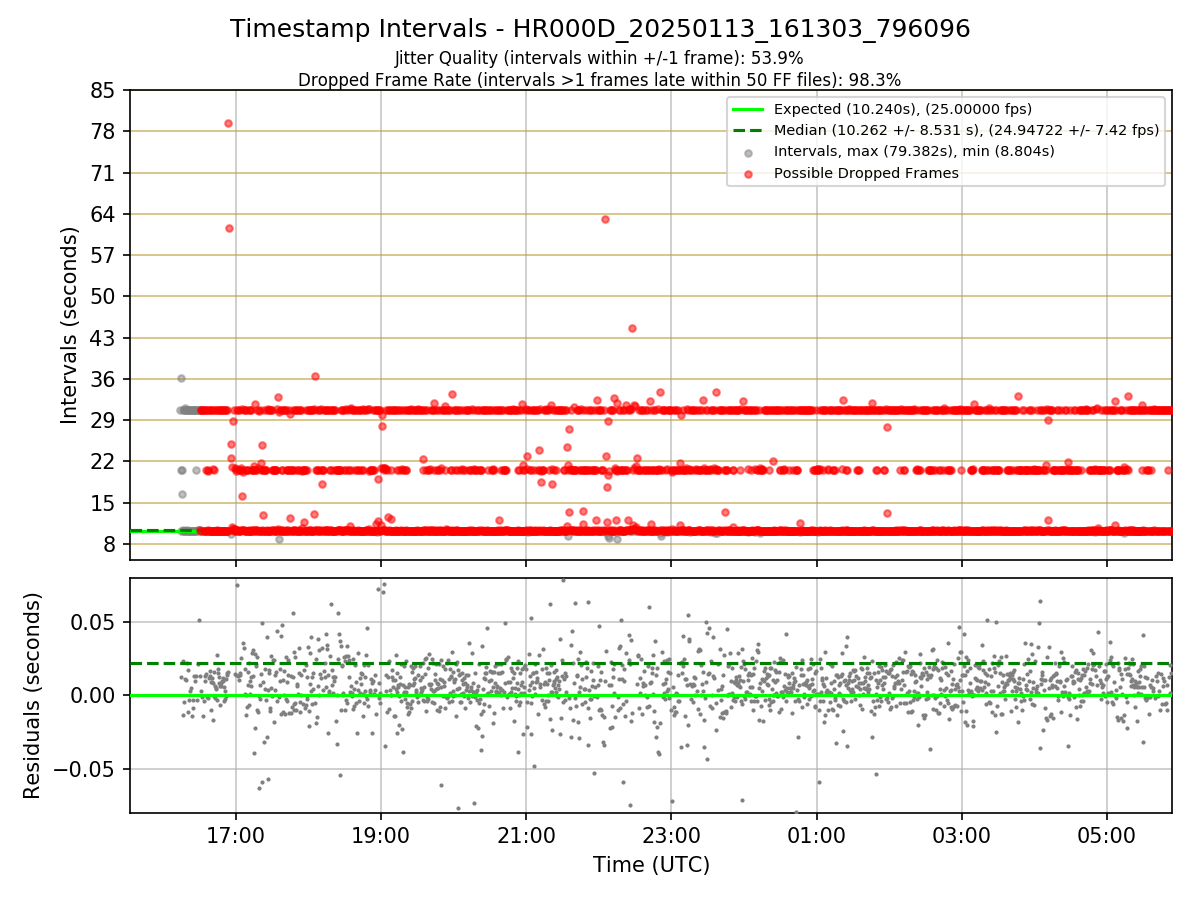Image resolution: width=1200 pixels, height=900 pixels.
Task: Click the "Jitter Quality" subtitle showing 53.9%
Action: point(599,58)
